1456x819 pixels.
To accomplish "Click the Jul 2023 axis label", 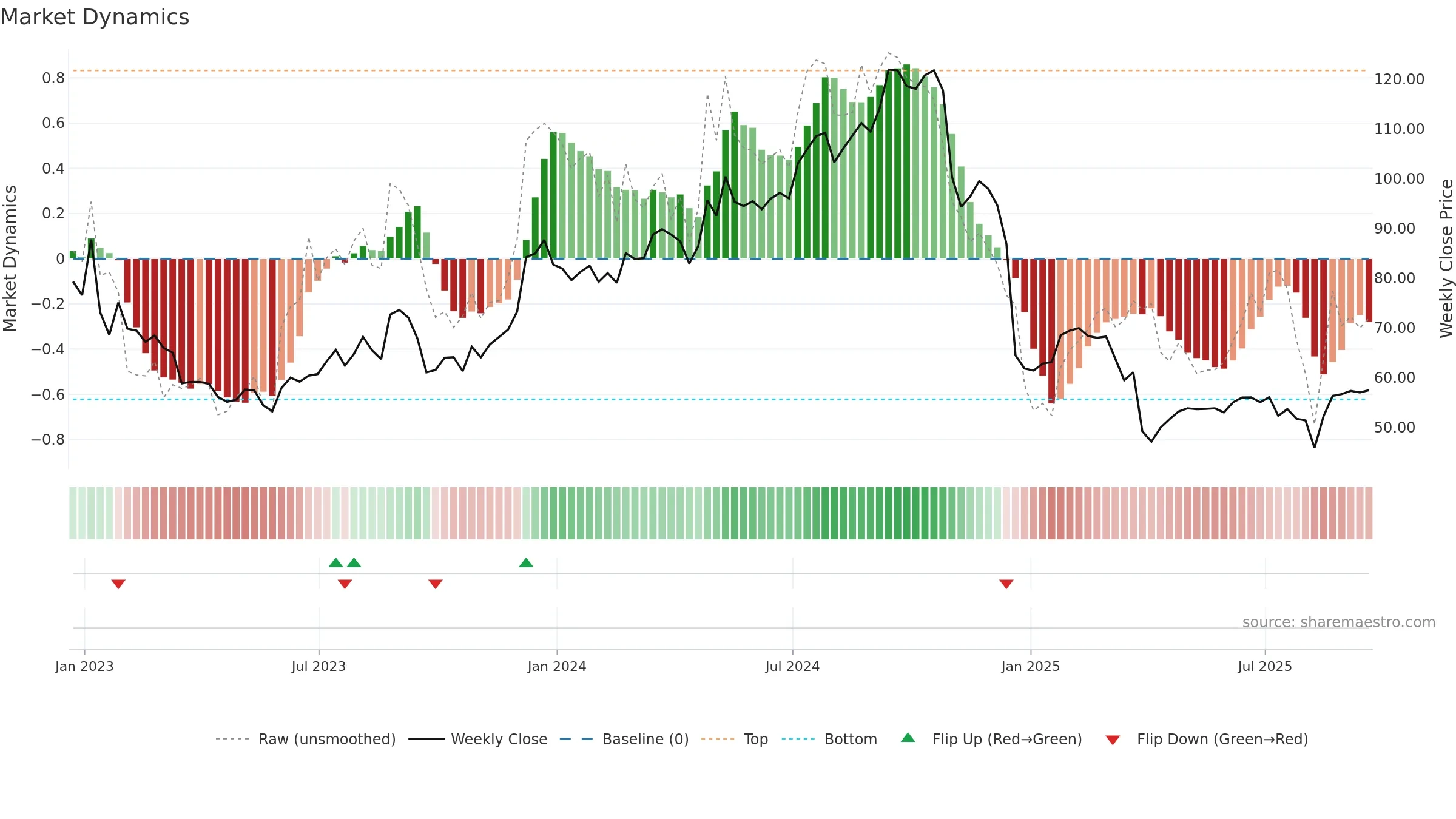I will tap(318, 666).
